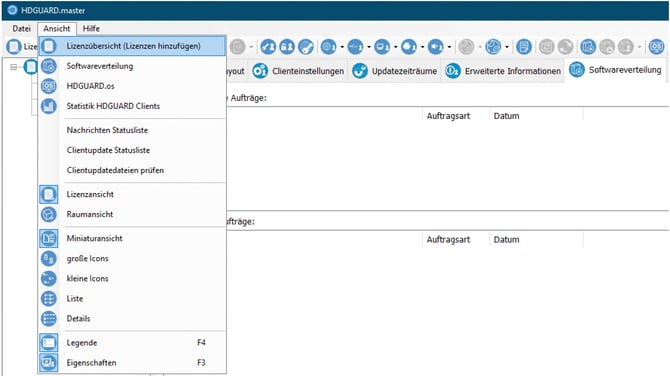Select the Details view icon
This screenshot has width=670, height=376.
point(49,319)
